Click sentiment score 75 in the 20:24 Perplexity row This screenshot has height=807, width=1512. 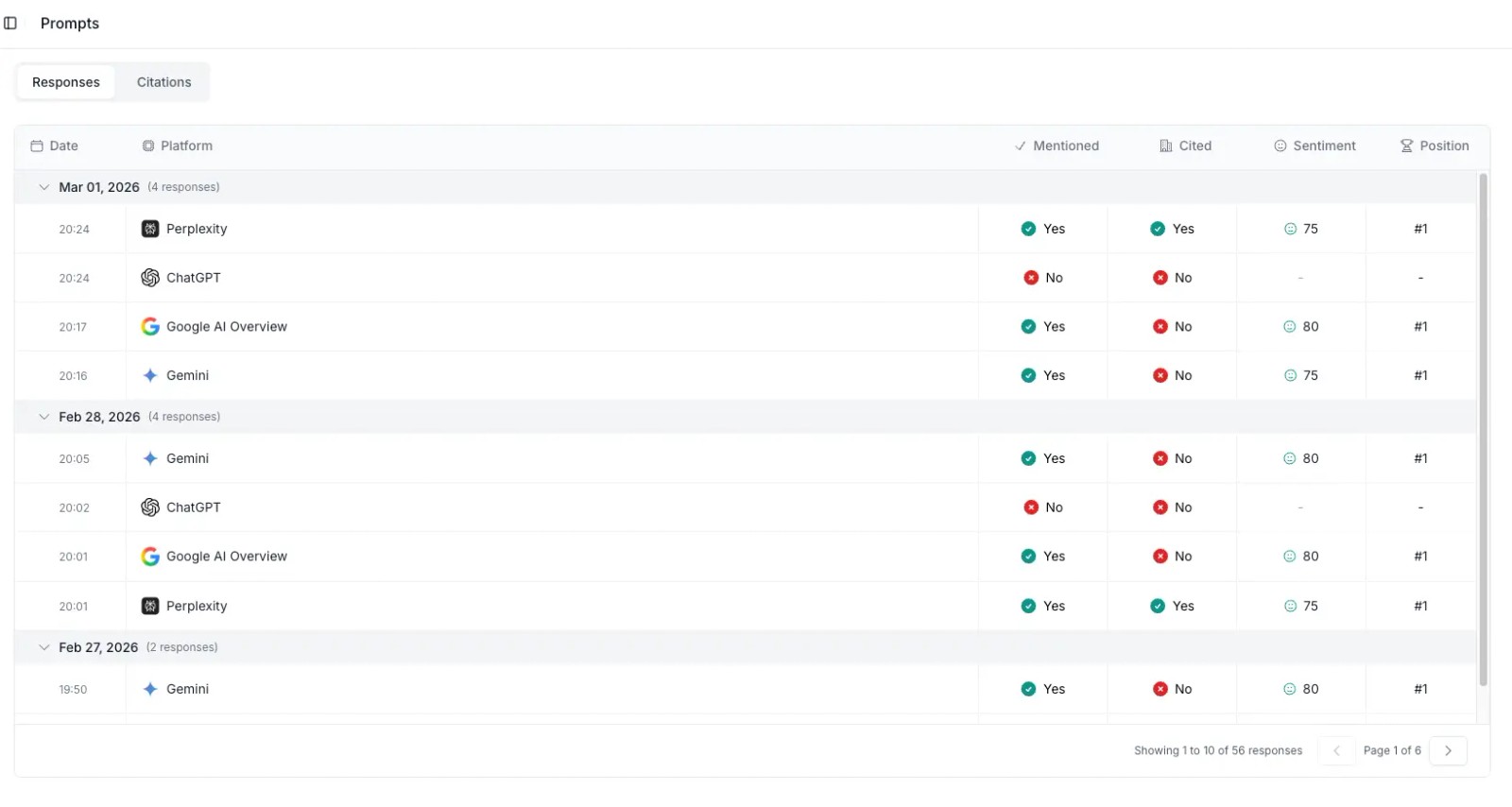pos(1311,229)
